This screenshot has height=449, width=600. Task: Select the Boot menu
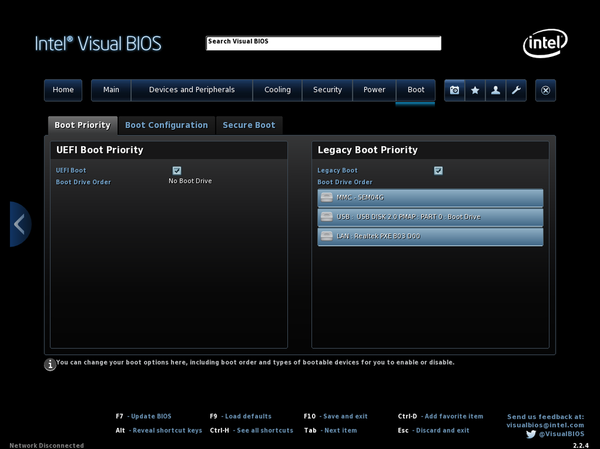[416, 90]
